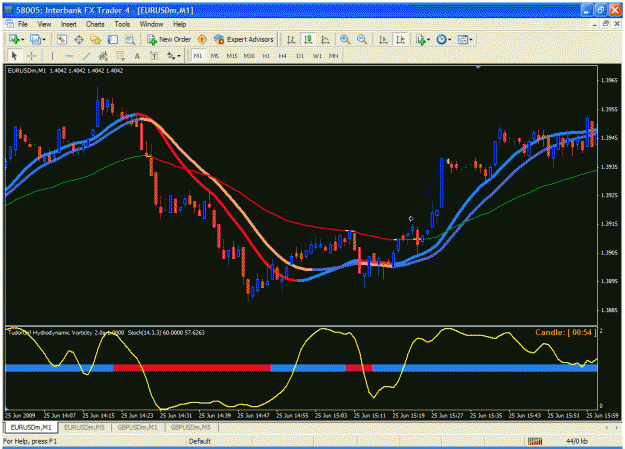Open the Help menu
Screen dimensions: 625x449
point(179,24)
